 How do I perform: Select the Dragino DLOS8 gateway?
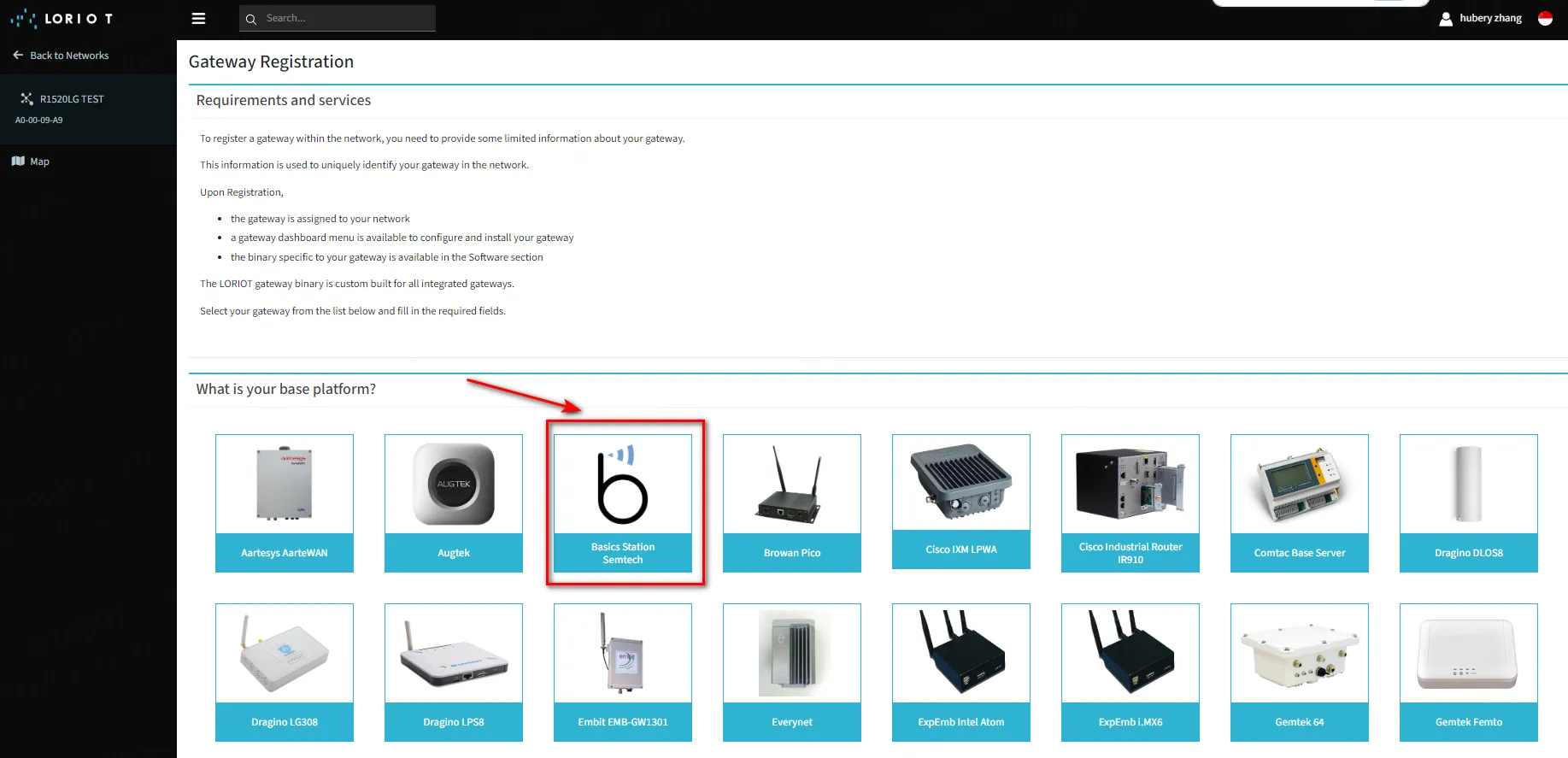pos(1469,502)
